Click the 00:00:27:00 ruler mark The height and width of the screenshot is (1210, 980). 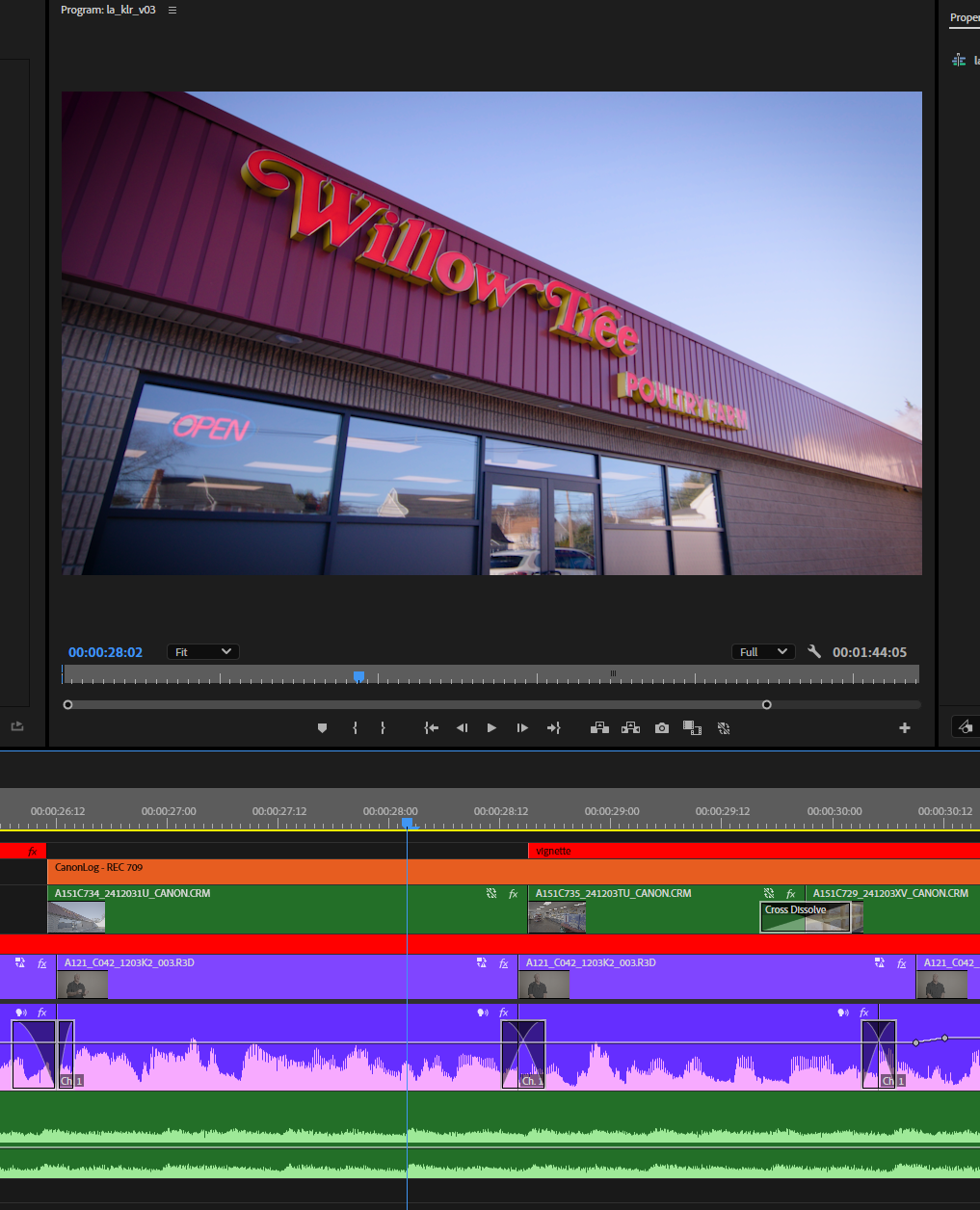tap(169, 811)
